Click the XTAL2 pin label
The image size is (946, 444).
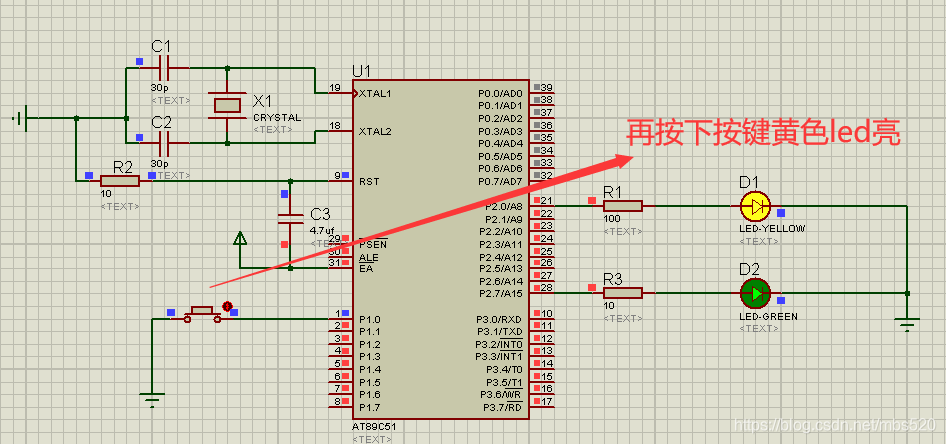point(375,132)
